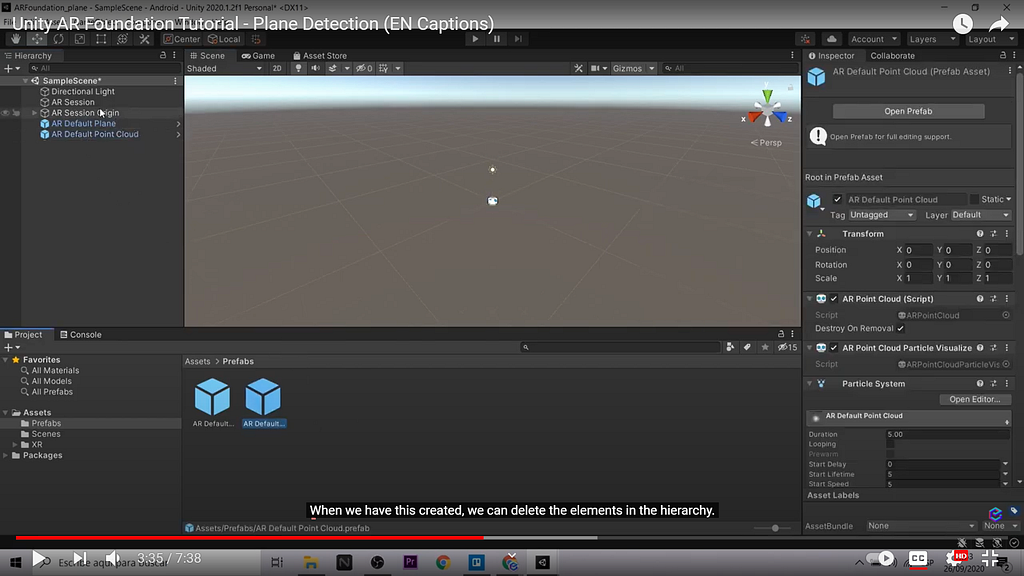Screen dimensions: 1024x576
Task: Switch to the Scene tab
Action: [x=207, y=56]
